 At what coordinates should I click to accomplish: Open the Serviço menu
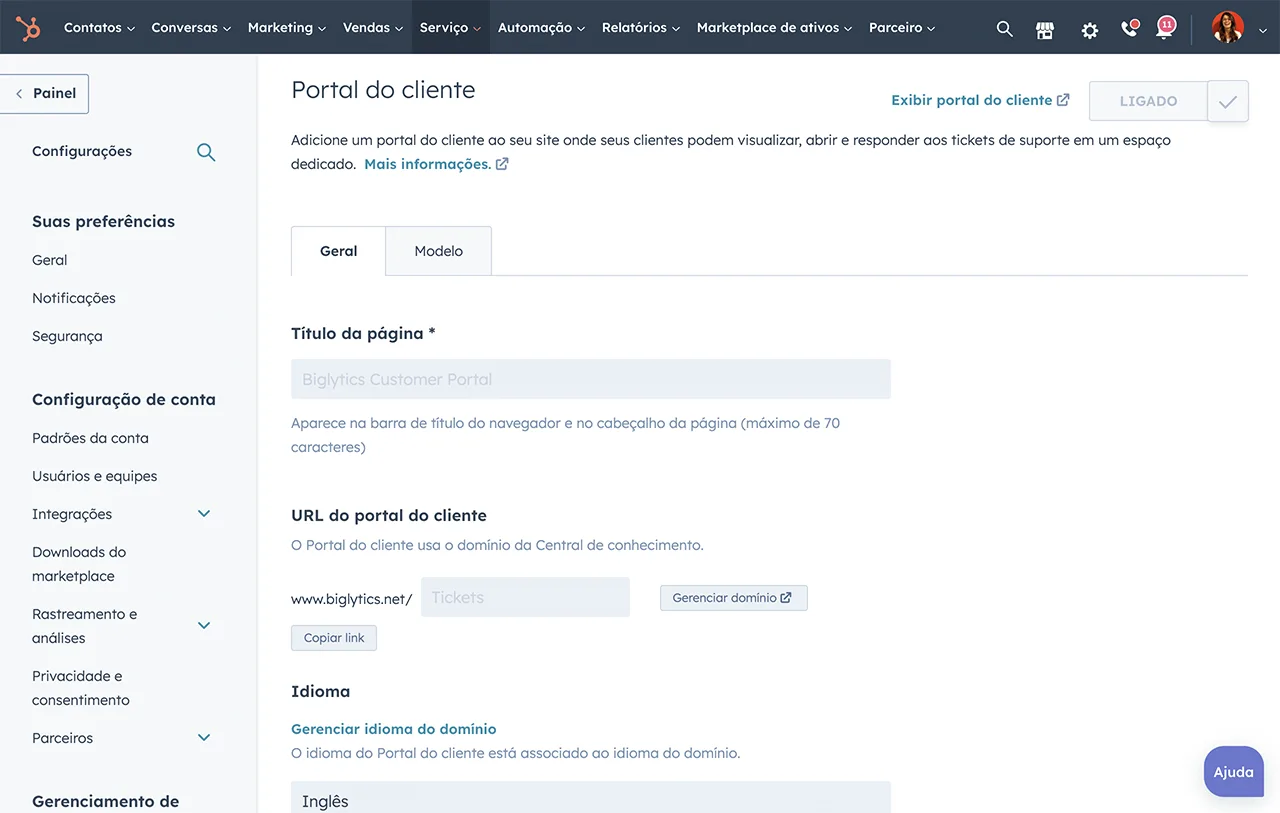click(x=450, y=28)
